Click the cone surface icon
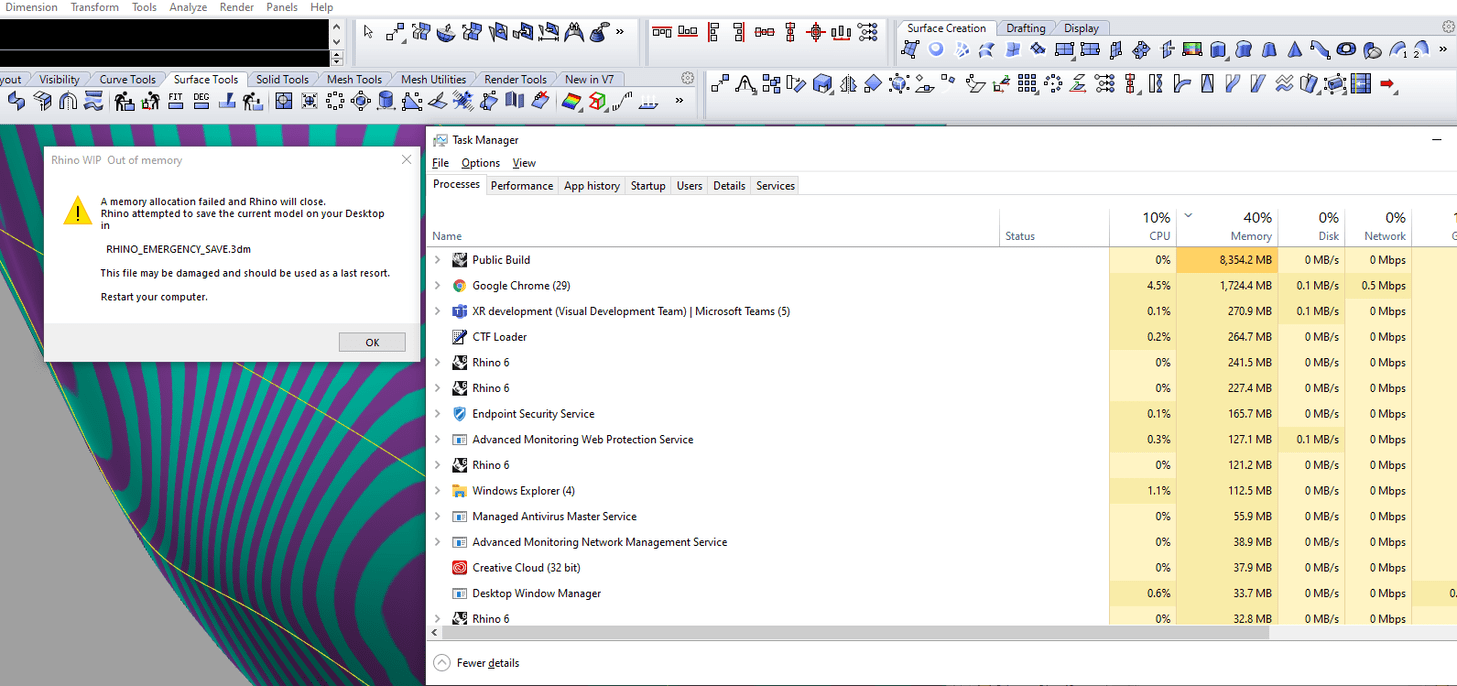 coord(1294,48)
